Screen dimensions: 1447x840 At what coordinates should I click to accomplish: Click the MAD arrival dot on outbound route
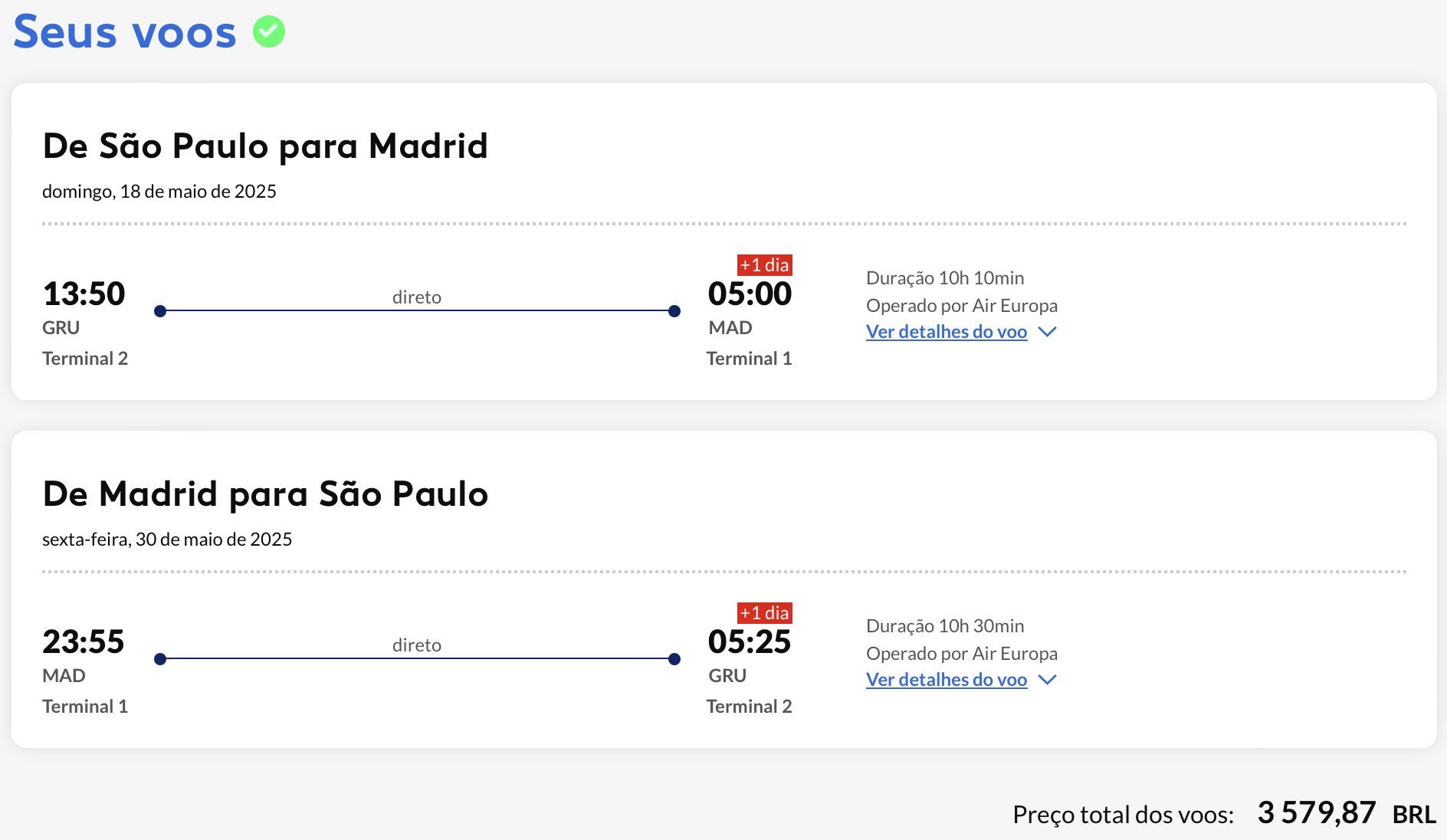(x=674, y=311)
